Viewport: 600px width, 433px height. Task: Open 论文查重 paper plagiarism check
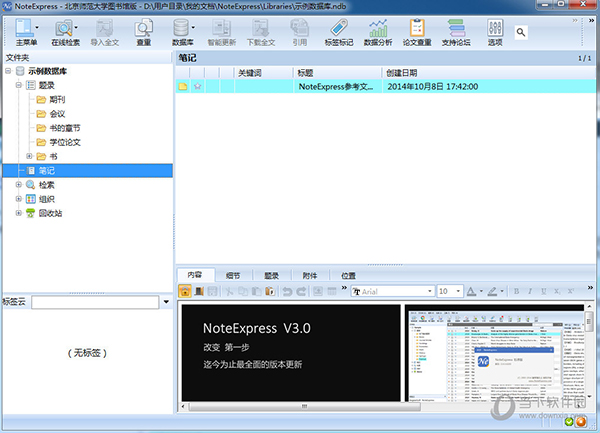pos(417,32)
